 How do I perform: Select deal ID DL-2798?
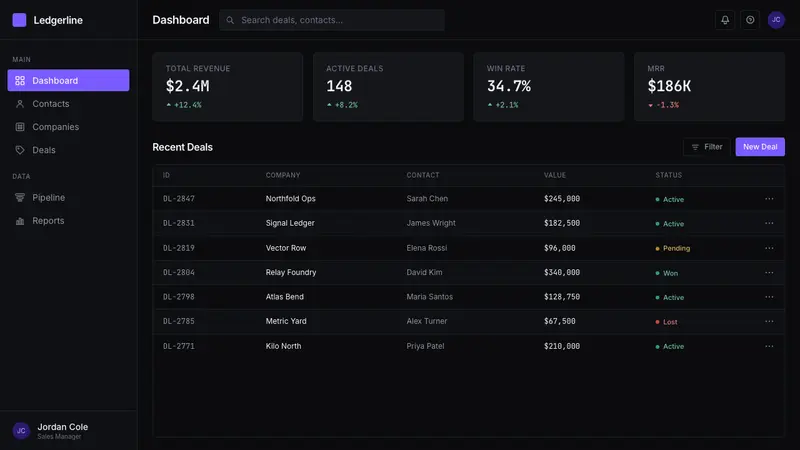179,297
